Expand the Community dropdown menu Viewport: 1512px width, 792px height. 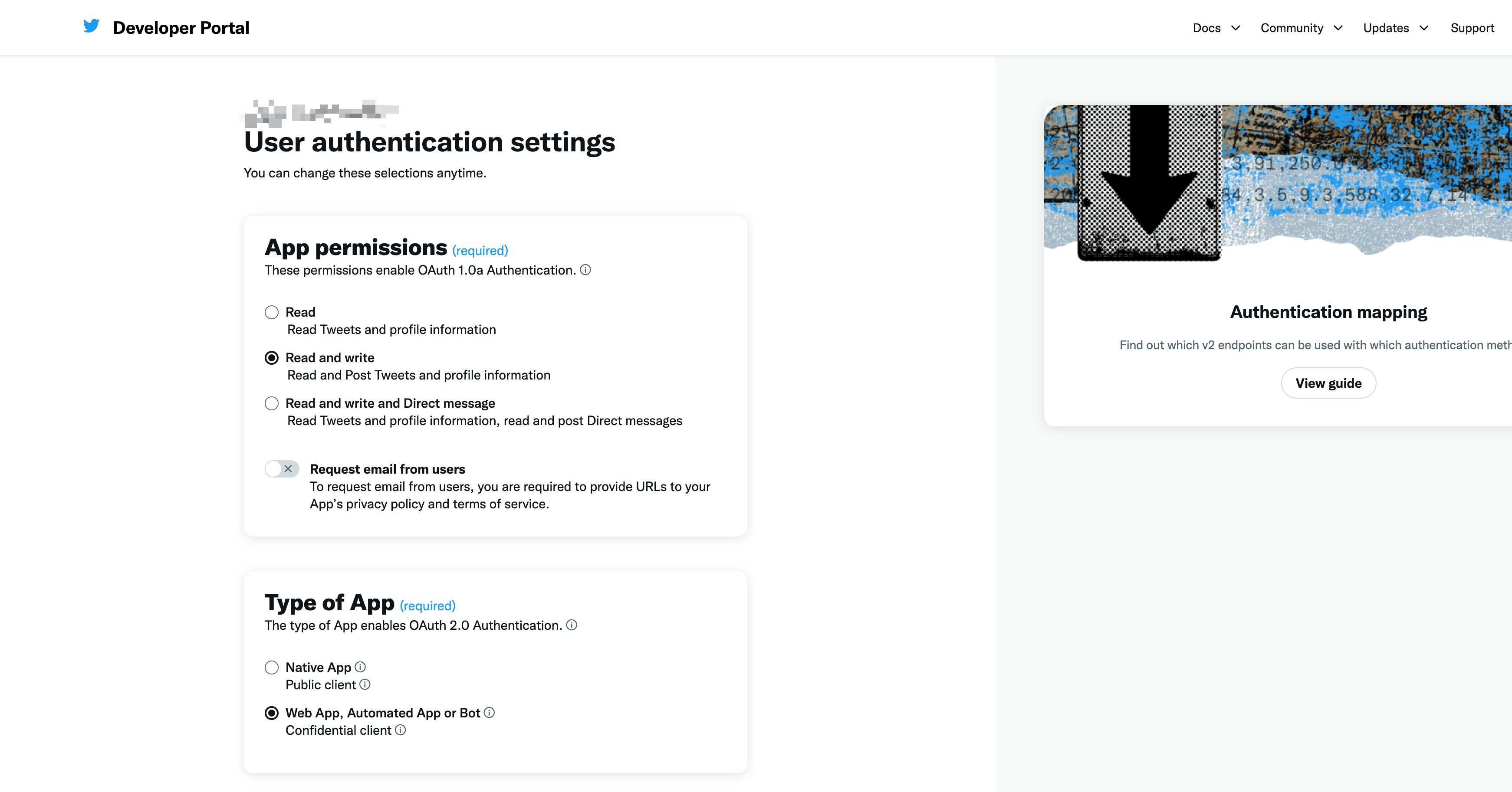click(1301, 28)
